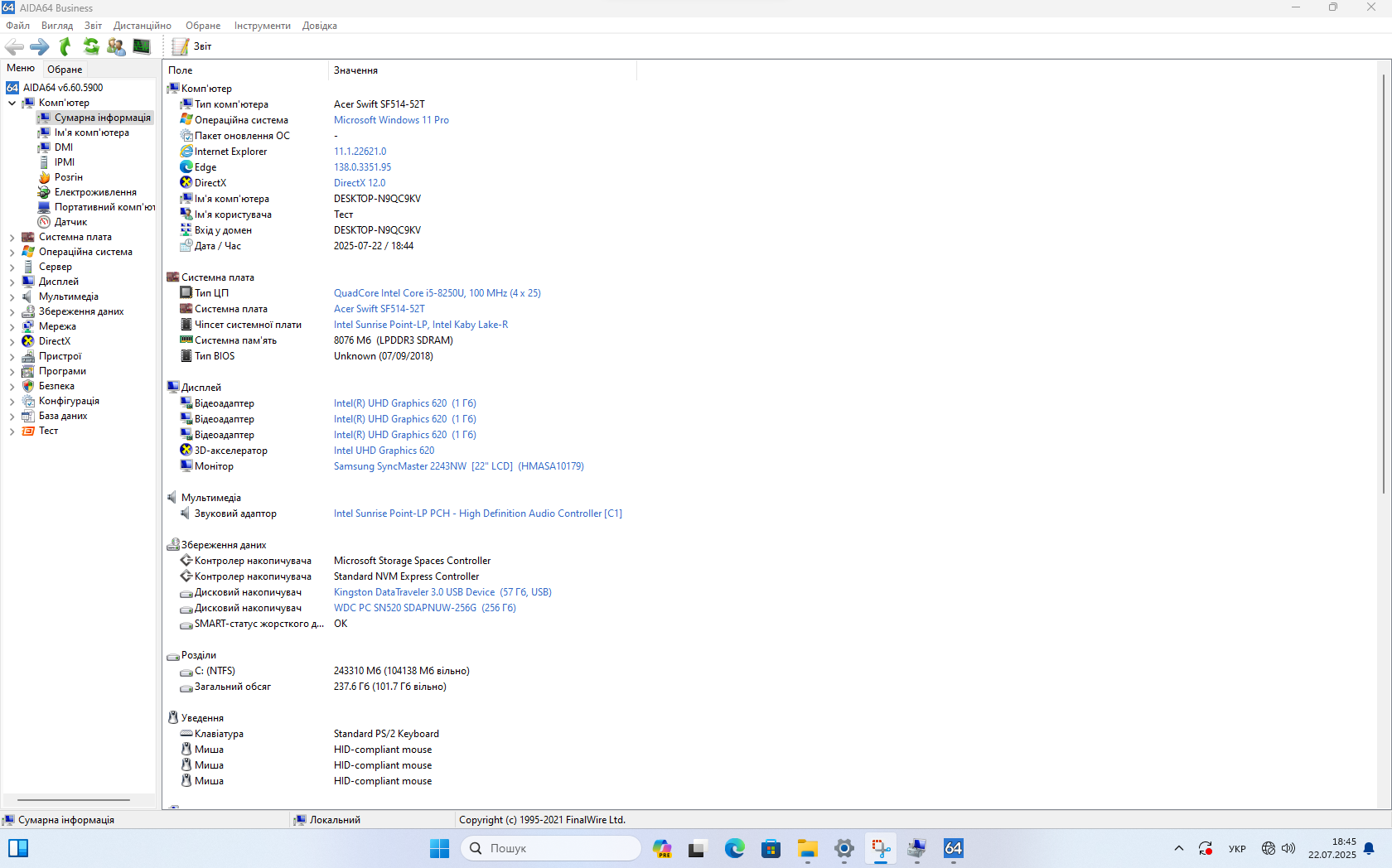Viewport: 1392px width, 868px height.
Task: Open the Дистанційно menu
Action: 143,26
